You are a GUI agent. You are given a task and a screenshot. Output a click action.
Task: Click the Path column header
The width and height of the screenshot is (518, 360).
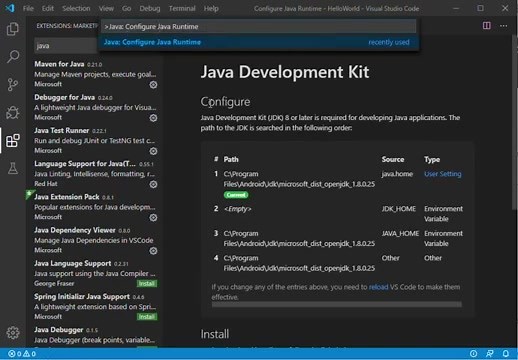pos(231,159)
